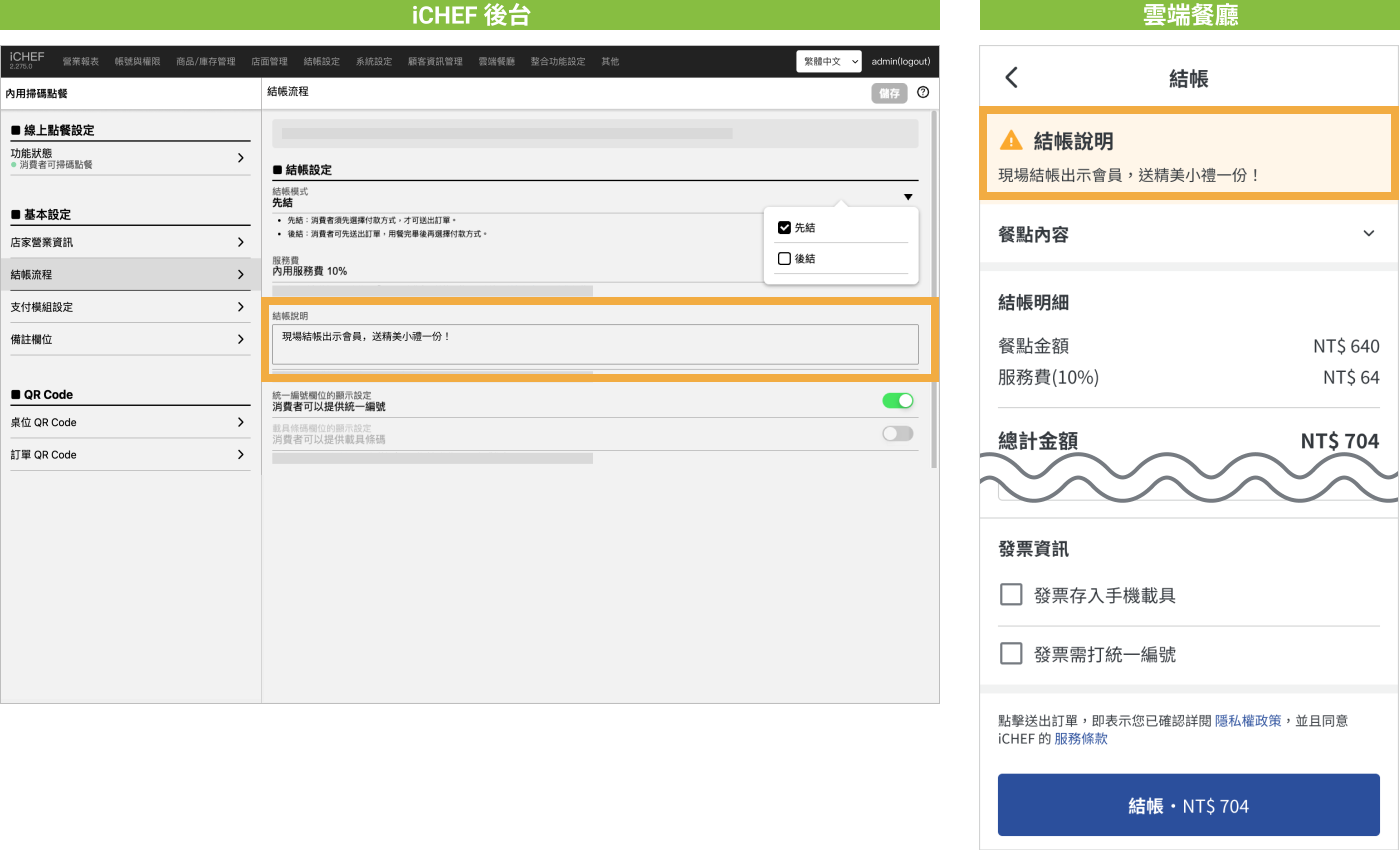Open the 雲端餐廳 menu item
1400x850 pixels.
tap(496, 61)
